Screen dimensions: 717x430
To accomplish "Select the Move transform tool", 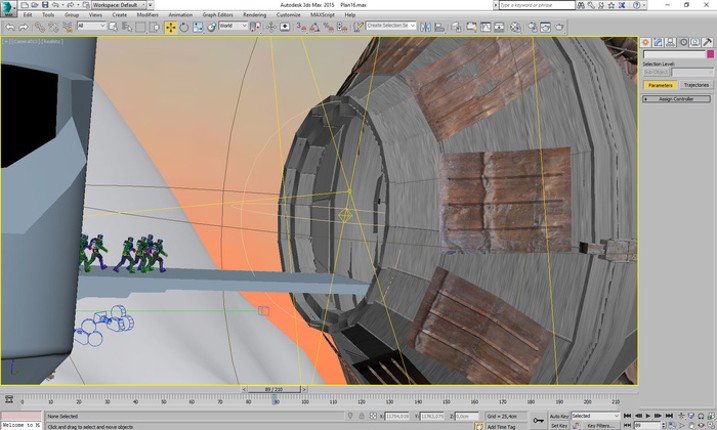I will [170, 27].
